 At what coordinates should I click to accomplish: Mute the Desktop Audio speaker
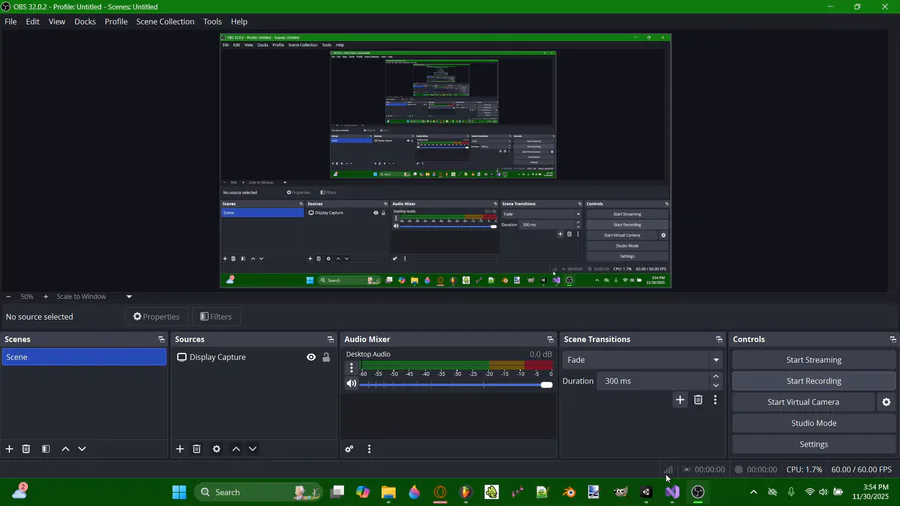pyautogui.click(x=351, y=384)
